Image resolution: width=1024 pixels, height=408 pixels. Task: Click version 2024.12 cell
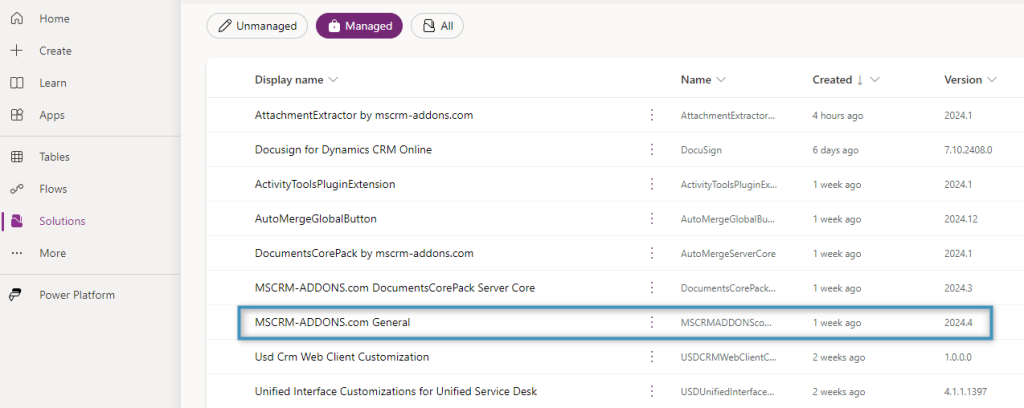click(x=961, y=219)
